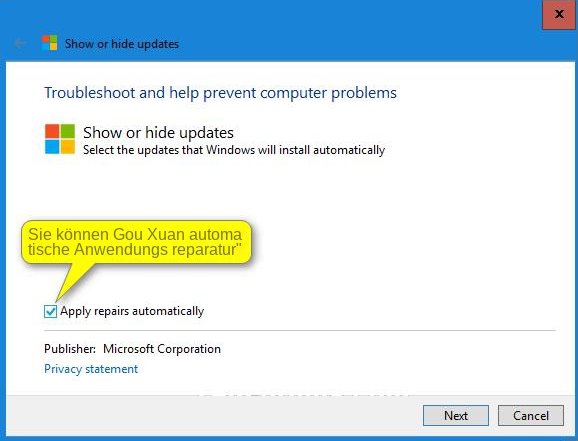Click the Publisher: label
Image resolution: width=578 pixels, height=441 pixels.
coord(70,349)
